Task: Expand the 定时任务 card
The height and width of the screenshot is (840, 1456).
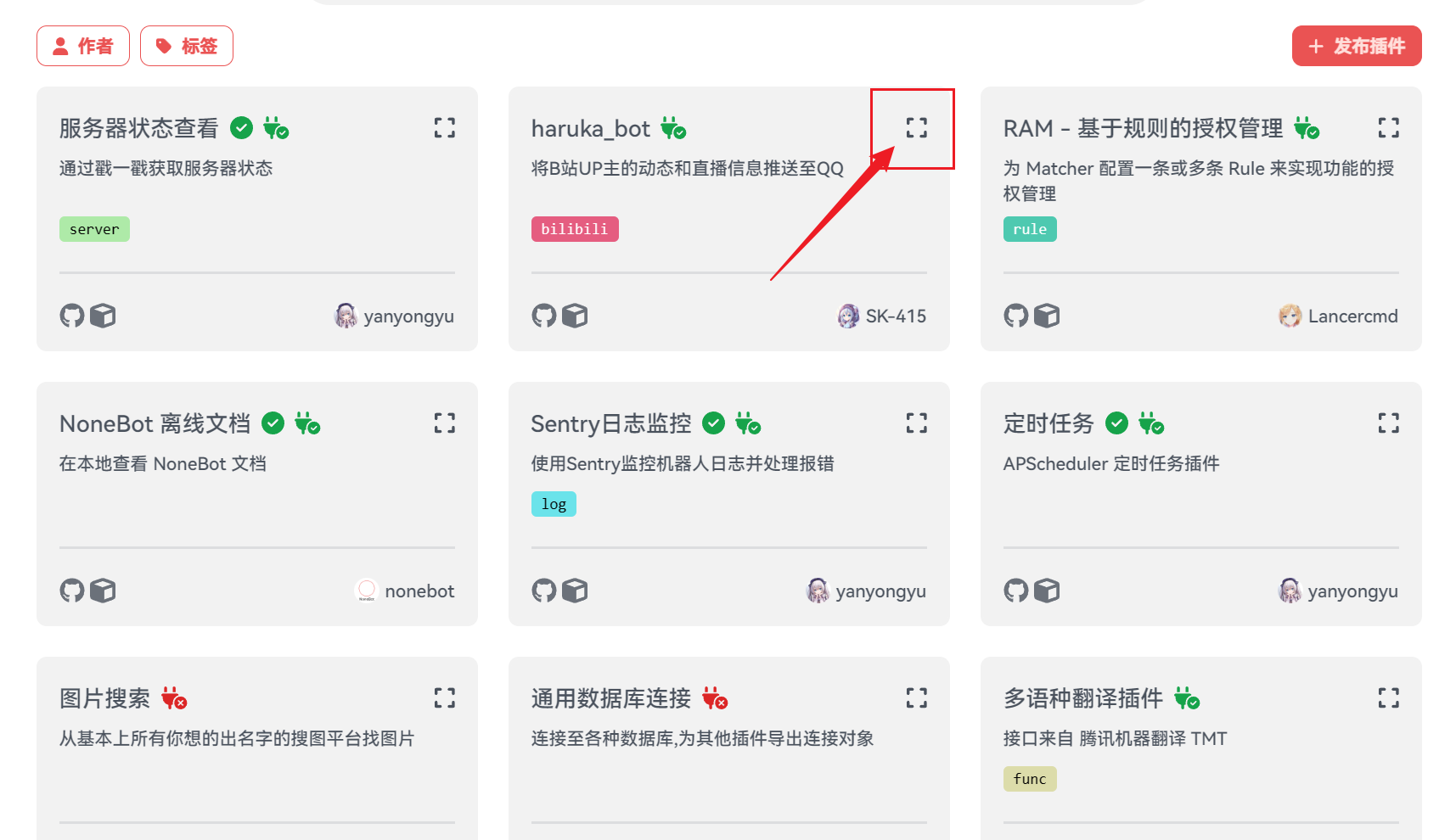Action: click(x=1389, y=423)
